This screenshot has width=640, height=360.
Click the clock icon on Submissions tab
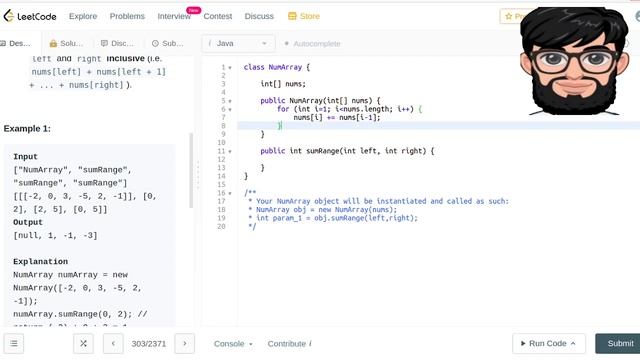point(155,43)
